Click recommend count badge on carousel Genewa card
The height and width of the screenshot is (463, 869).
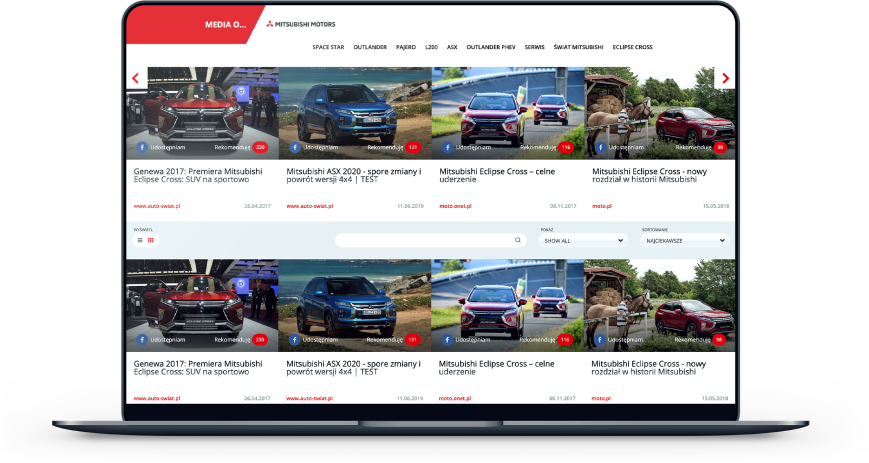click(x=260, y=147)
